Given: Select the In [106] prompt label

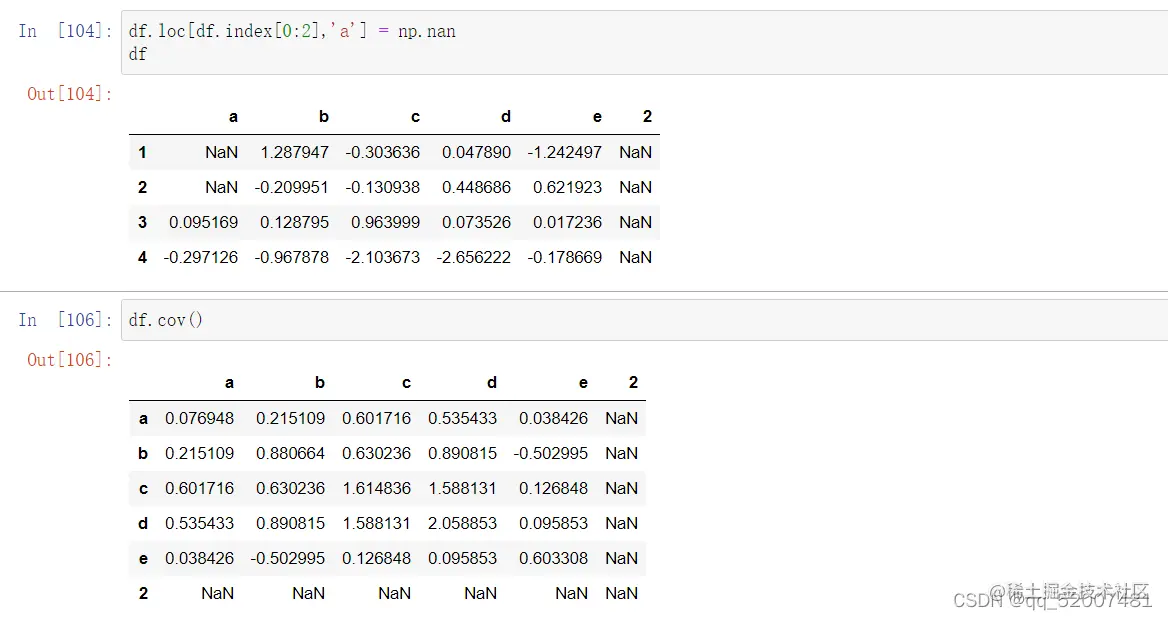Looking at the screenshot, I should coord(66,320).
